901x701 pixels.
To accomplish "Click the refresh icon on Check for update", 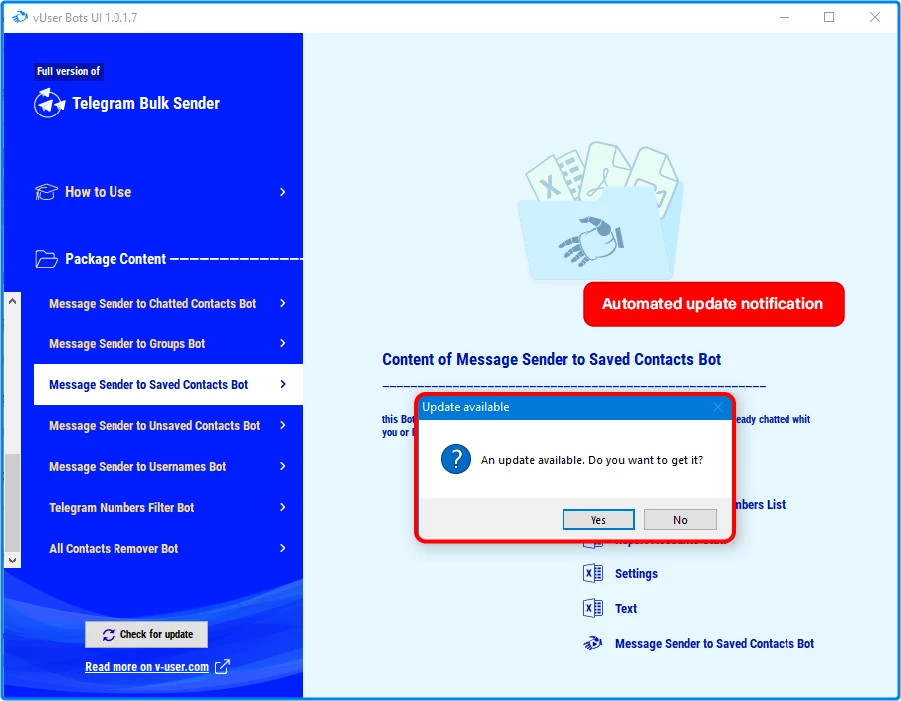I will click(x=109, y=635).
